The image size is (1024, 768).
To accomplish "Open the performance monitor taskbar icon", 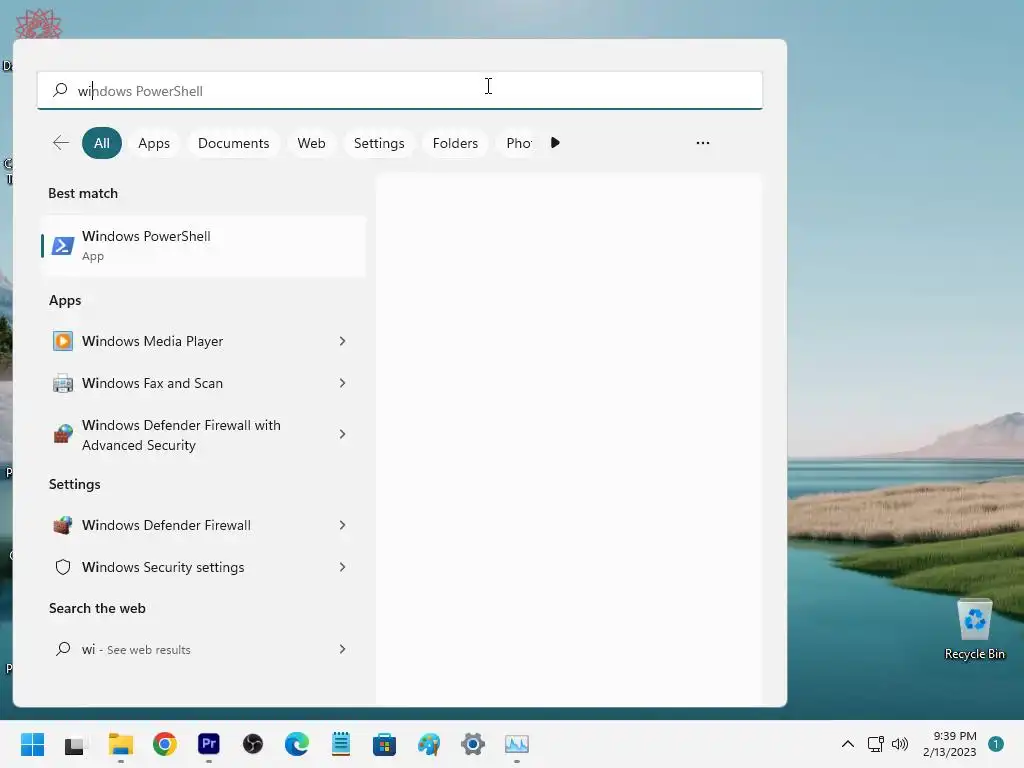I will [517, 744].
